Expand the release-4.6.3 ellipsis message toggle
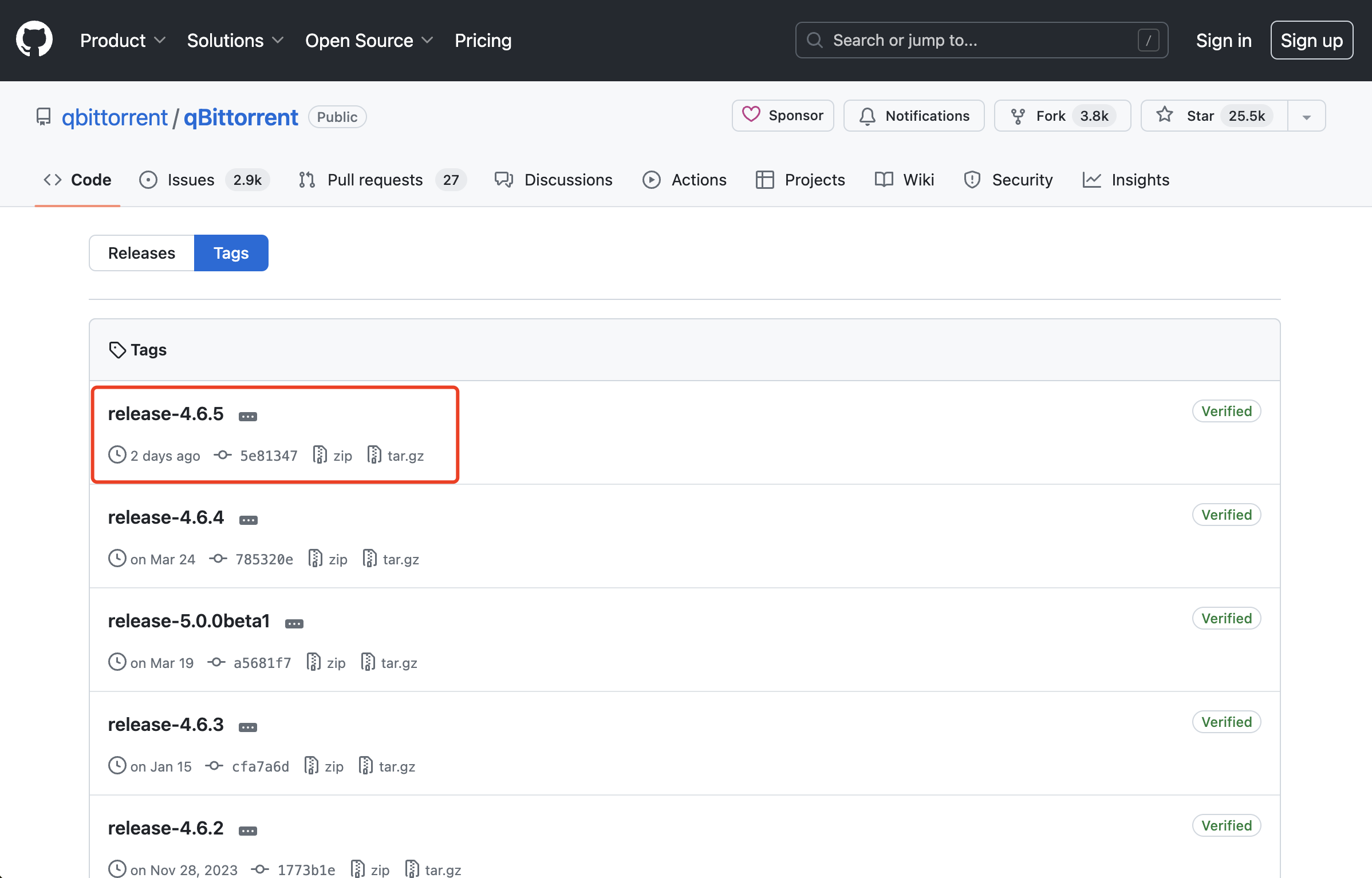 point(248,727)
